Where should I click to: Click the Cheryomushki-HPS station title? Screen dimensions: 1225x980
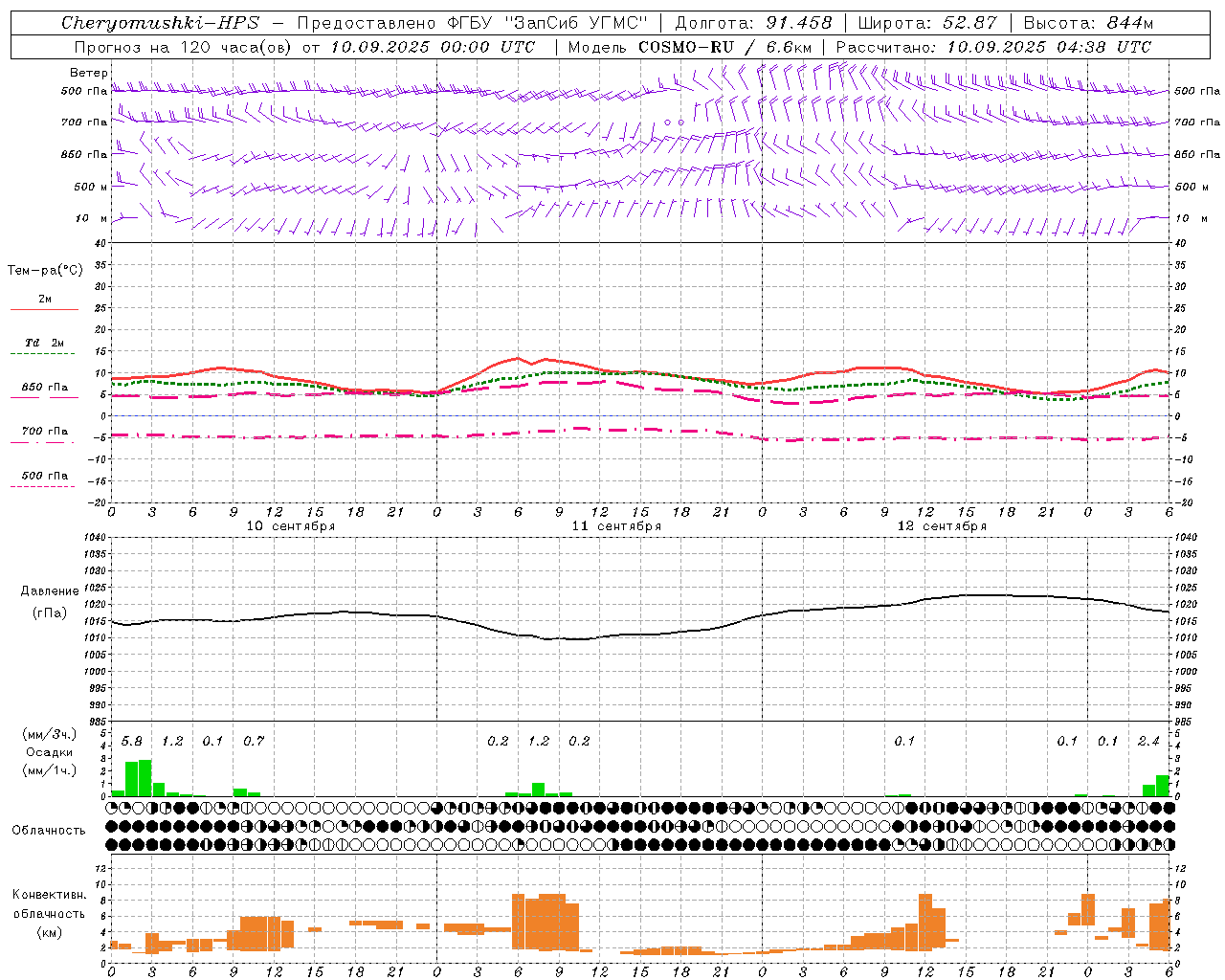[x=160, y=23]
